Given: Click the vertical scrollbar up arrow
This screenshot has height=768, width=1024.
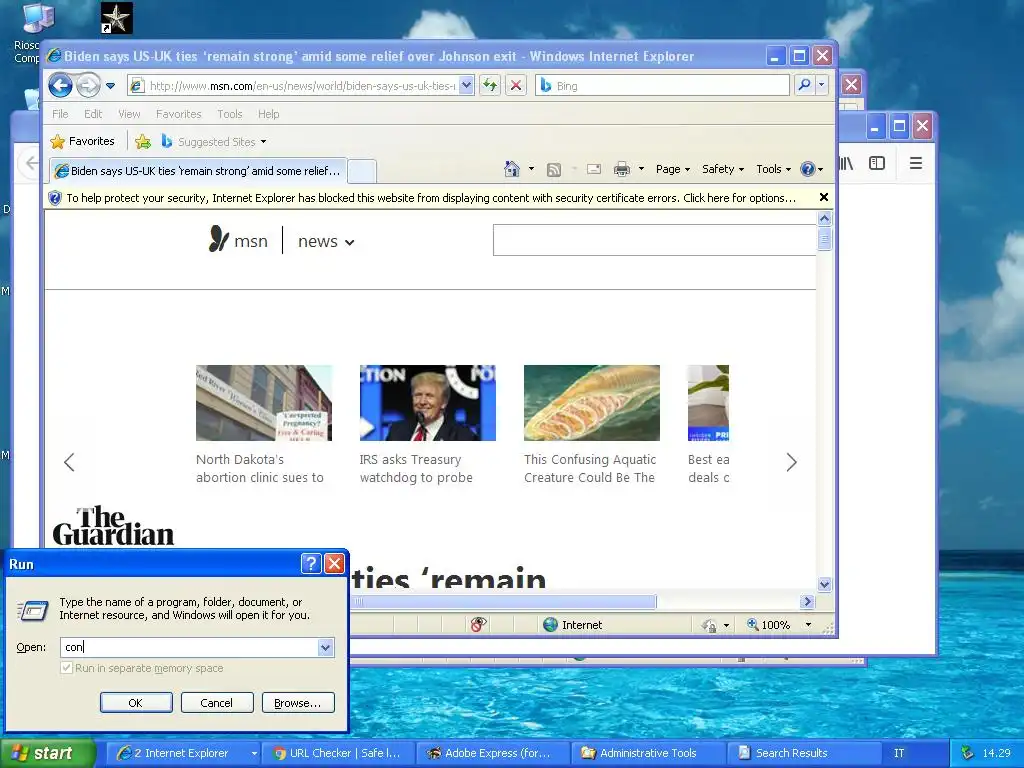Looking at the screenshot, I should [x=824, y=218].
